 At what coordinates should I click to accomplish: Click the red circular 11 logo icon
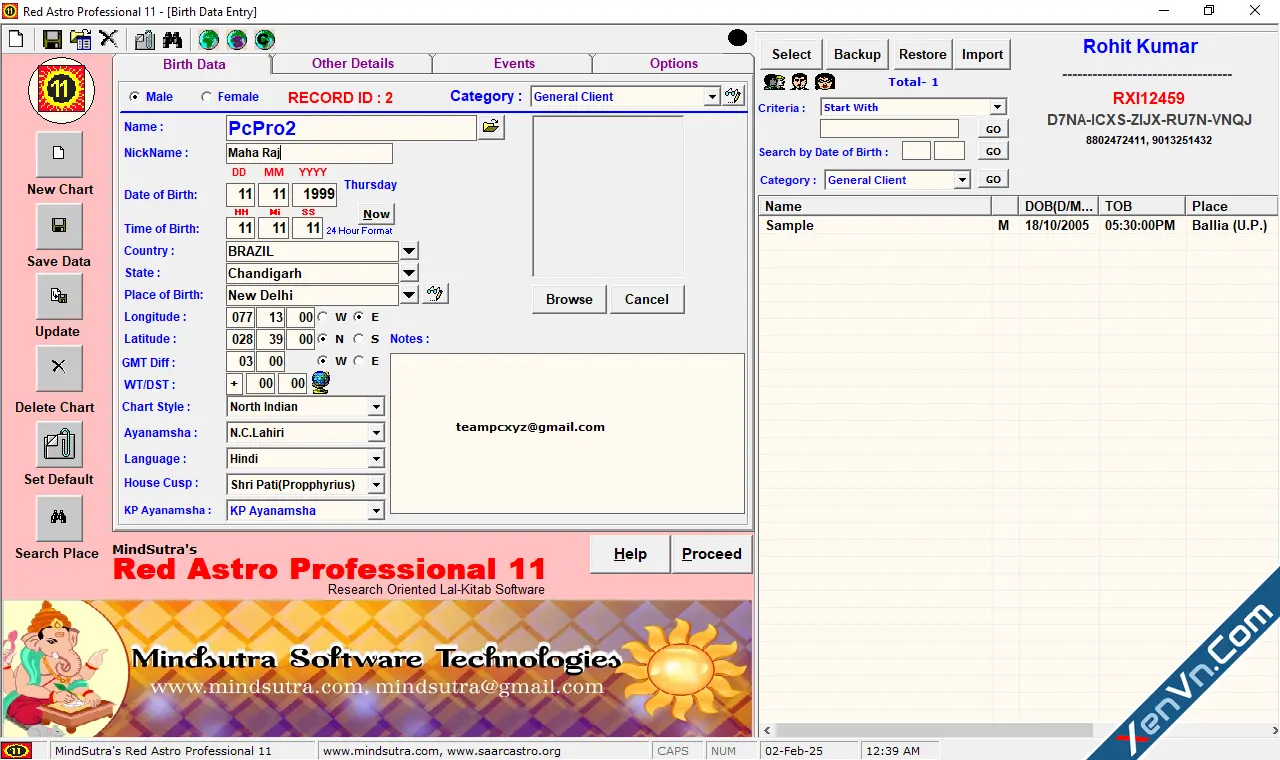[61, 91]
